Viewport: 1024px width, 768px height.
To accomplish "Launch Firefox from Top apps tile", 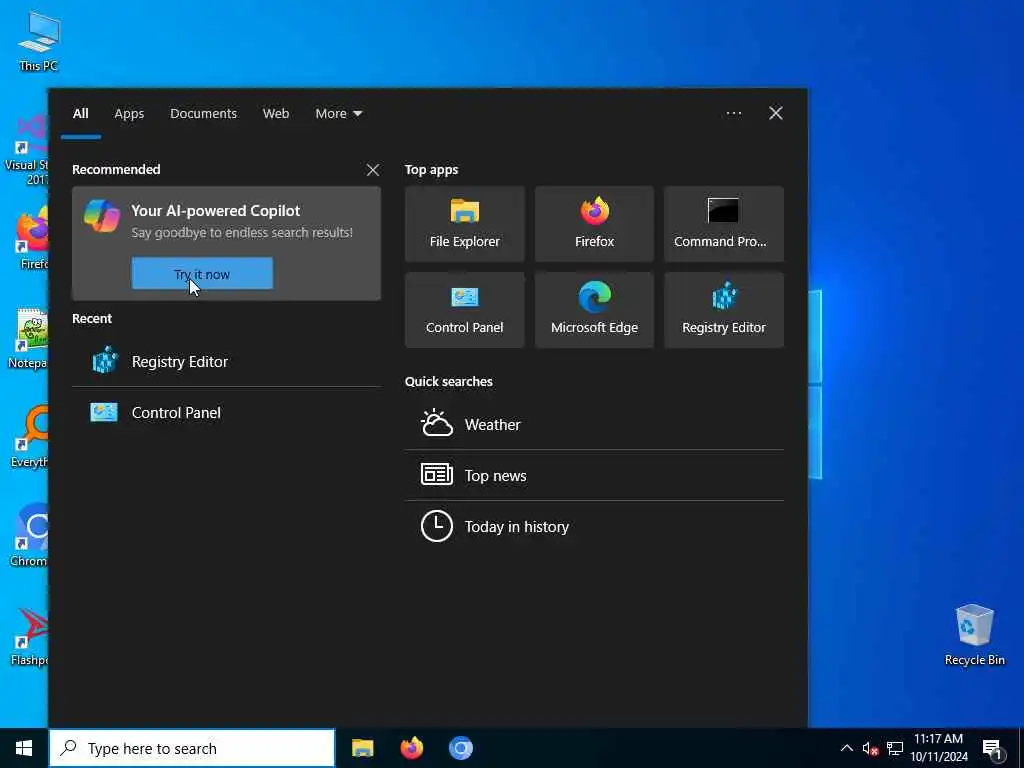I will (594, 224).
